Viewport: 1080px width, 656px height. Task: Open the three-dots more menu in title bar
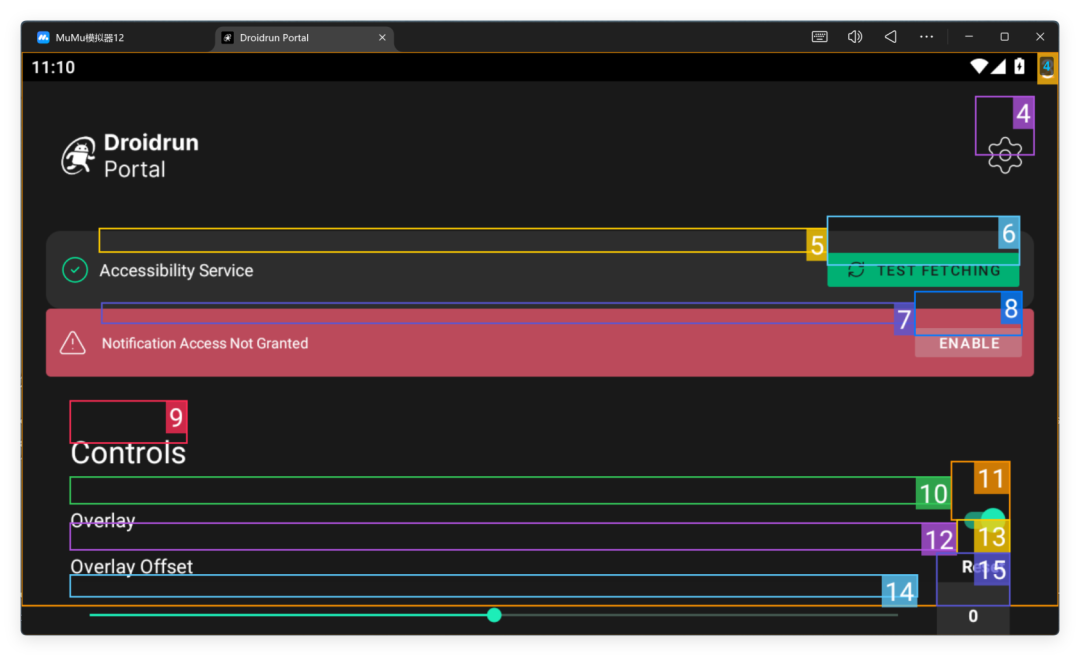[926, 37]
